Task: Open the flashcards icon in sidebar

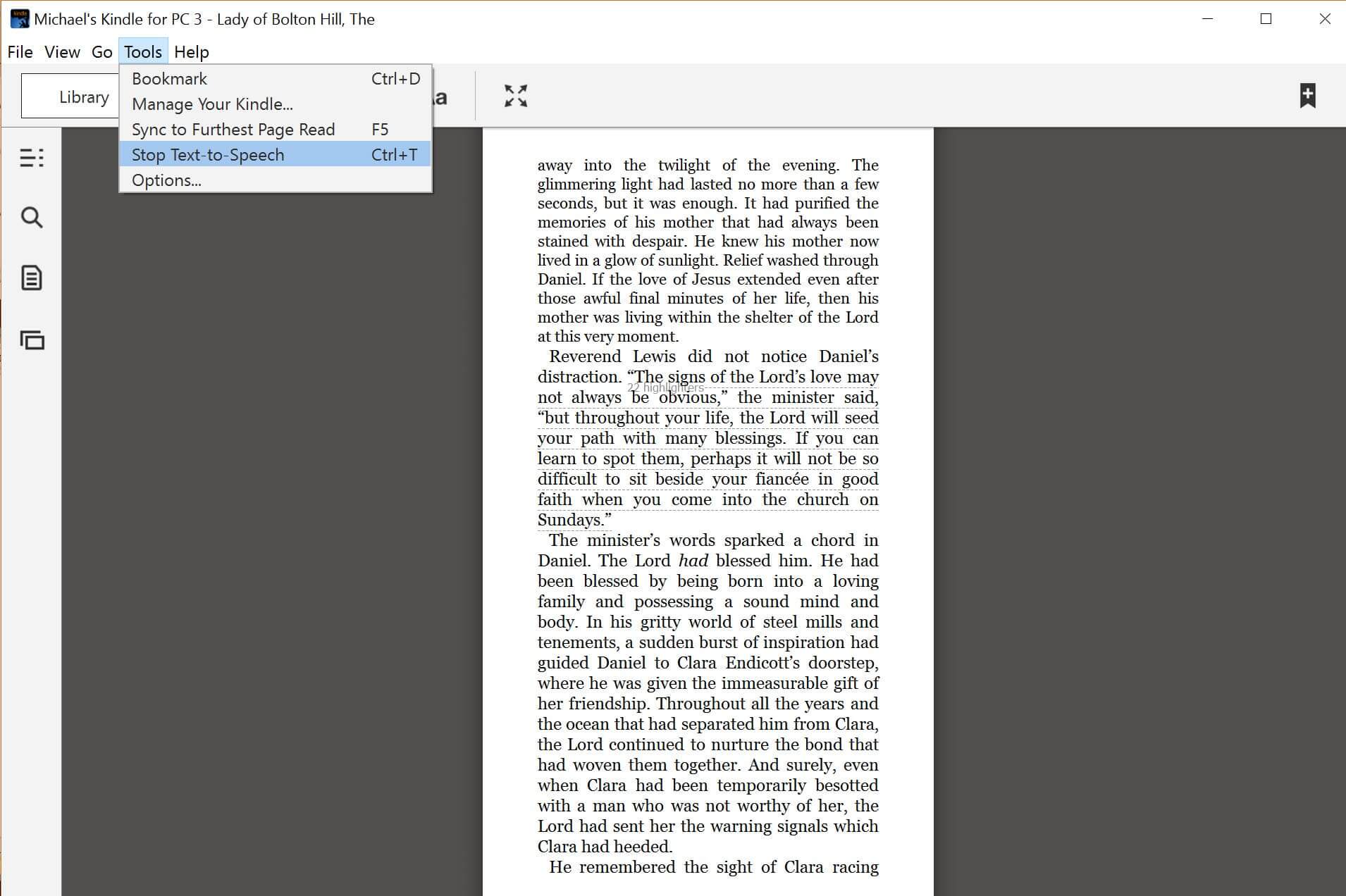Action: coord(32,340)
